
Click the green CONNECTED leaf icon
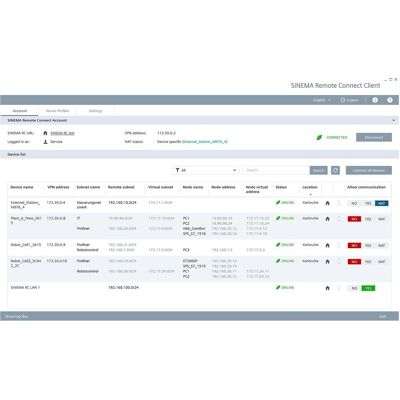(x=319, y=137)
